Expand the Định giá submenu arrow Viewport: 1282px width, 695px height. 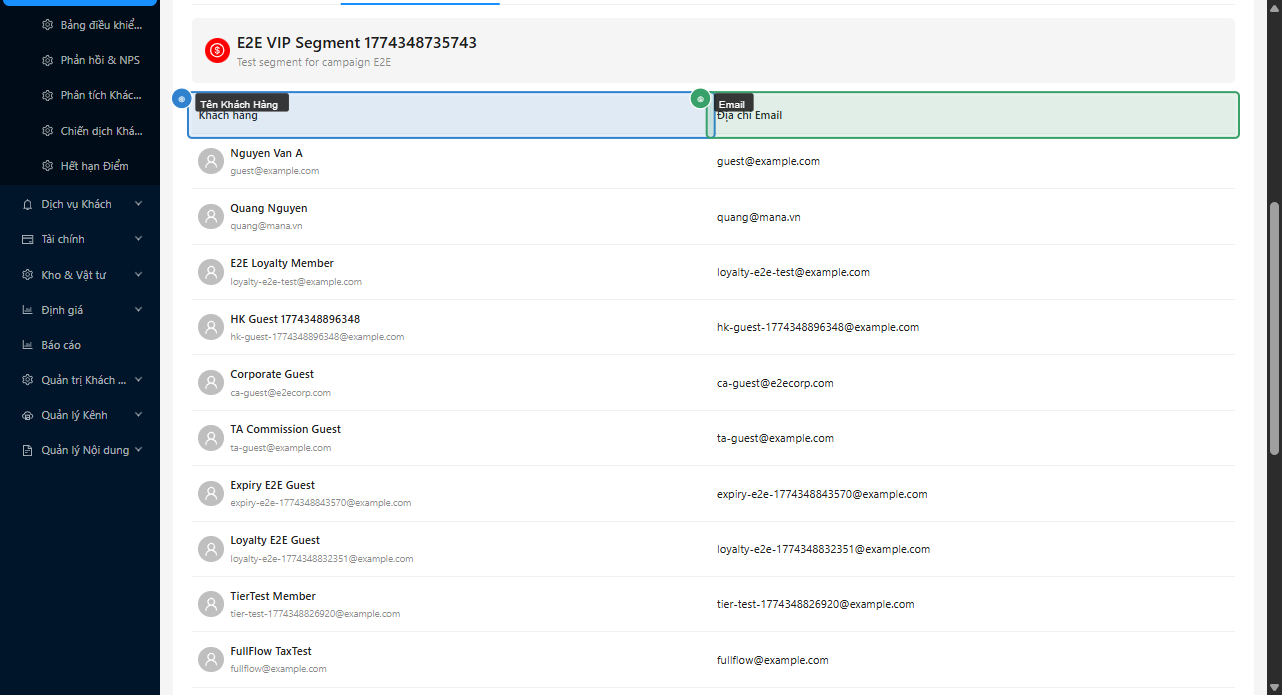click(x=138, y=310)
